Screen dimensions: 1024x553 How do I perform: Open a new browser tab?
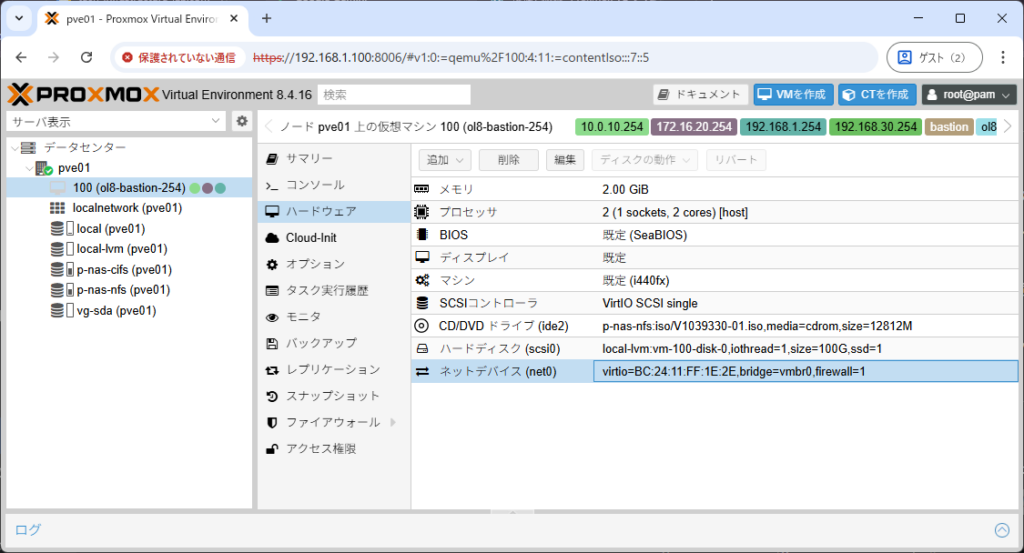pos(266,18)
